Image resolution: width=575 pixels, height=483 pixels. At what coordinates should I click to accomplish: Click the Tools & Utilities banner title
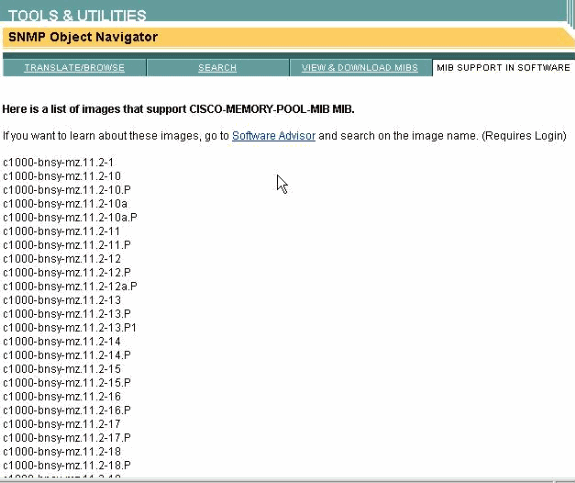pyautogui.click(x=77, y=16)
